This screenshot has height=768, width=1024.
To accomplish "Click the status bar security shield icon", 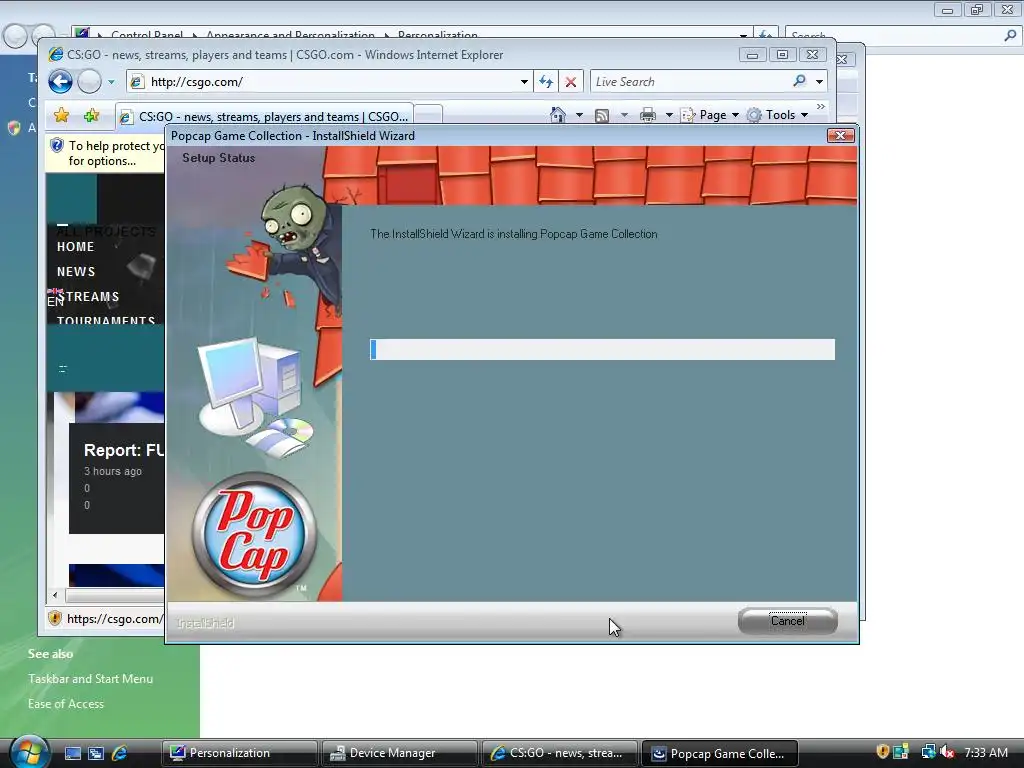I will coord(55,618).
